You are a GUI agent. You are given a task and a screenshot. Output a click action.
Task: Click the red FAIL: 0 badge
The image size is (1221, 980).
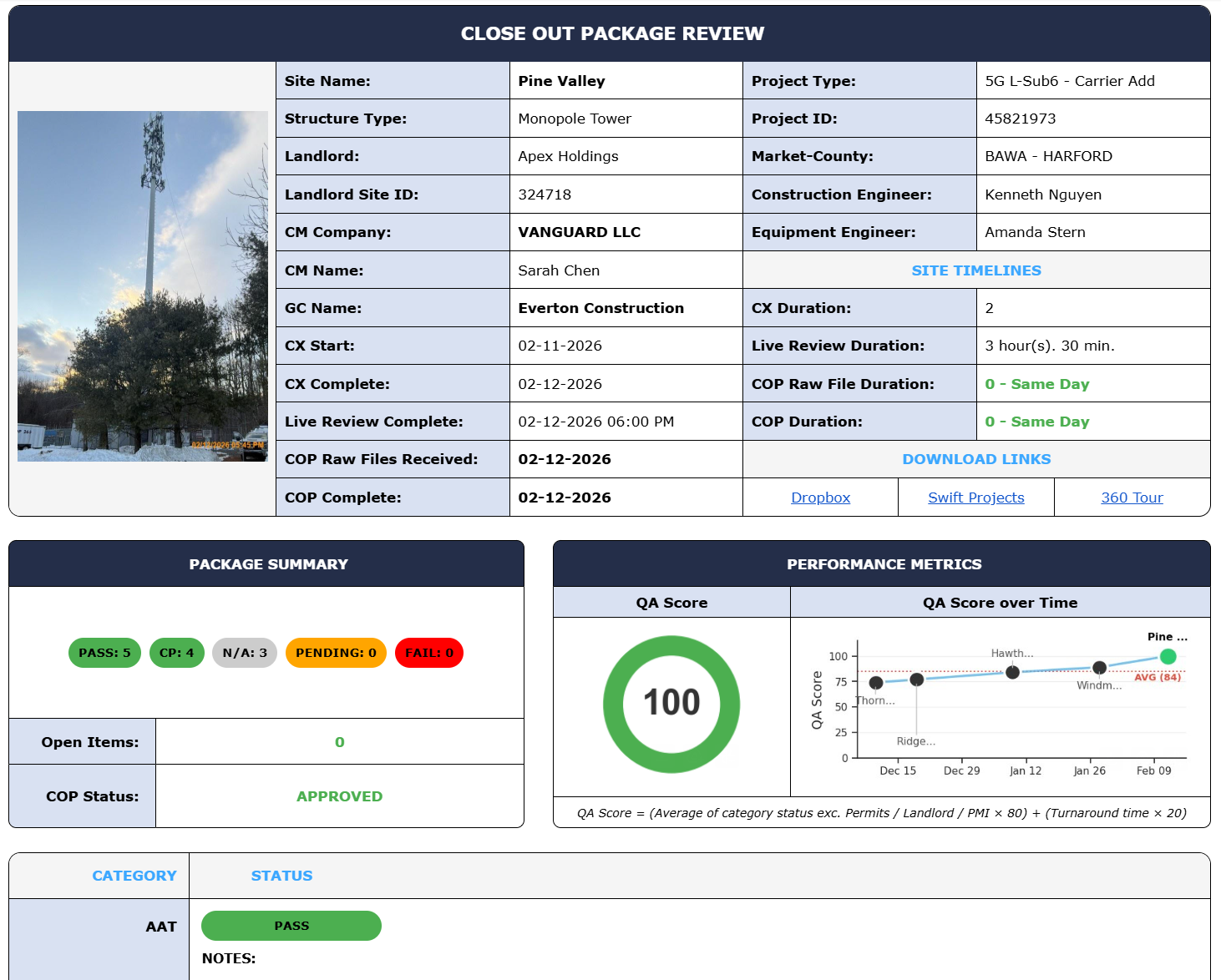[428, 653]
